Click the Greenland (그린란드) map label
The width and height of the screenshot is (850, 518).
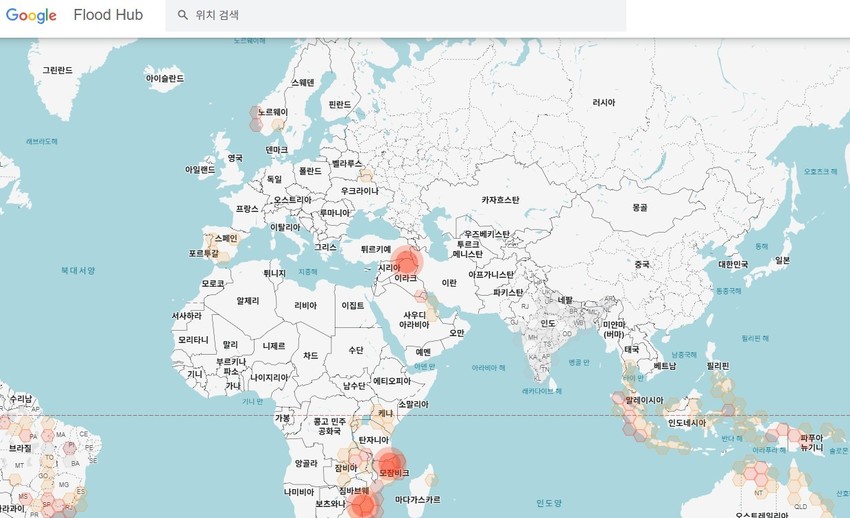(57, 71)
